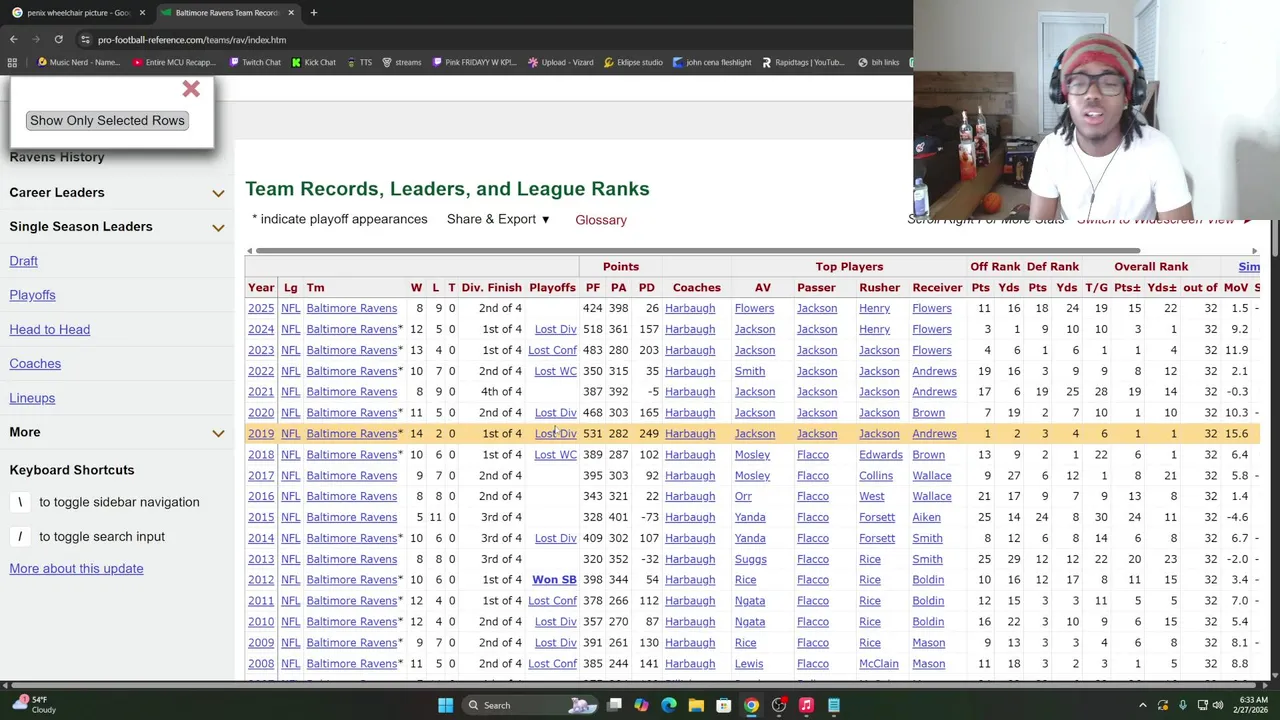This screenshot has width=1280, height=720.
Task: Launch Microsoft Edge from taskbar
Action: 669,705
